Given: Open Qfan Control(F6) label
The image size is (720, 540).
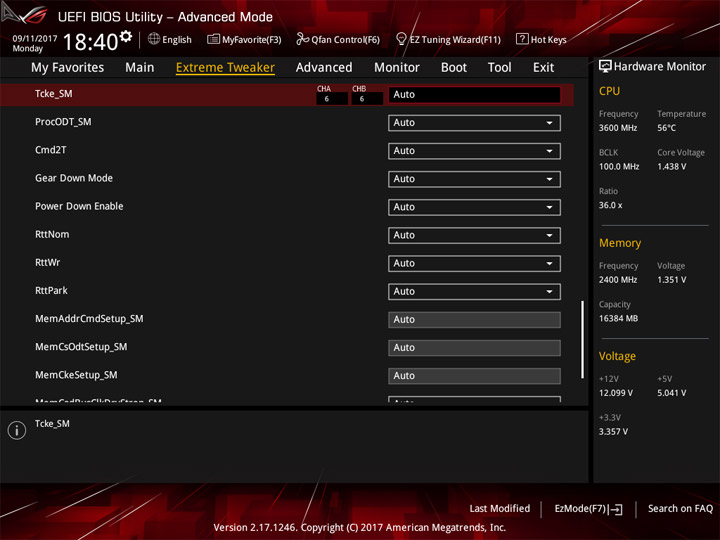Looking at the screenshot, I should click(345, 39).
